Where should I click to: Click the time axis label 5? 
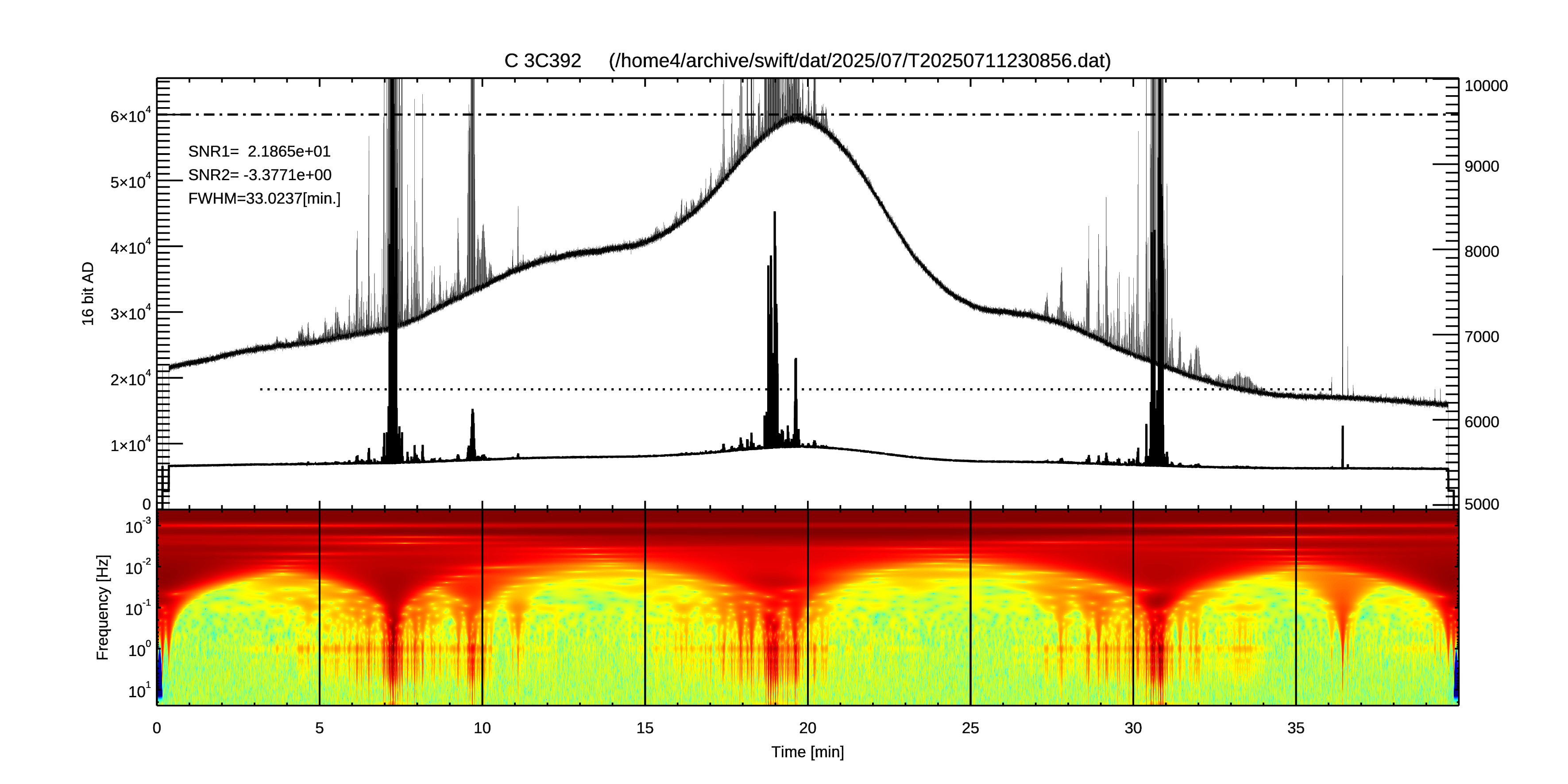pos(320,728)
